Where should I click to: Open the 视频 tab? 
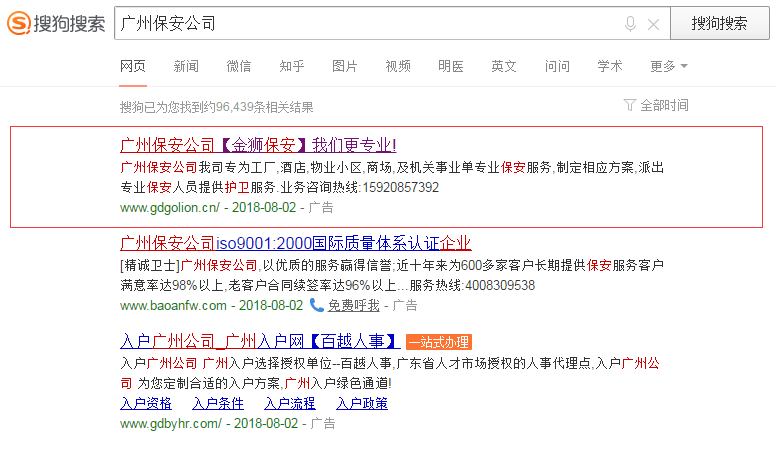pyautogui.click(x=398, y=66)
